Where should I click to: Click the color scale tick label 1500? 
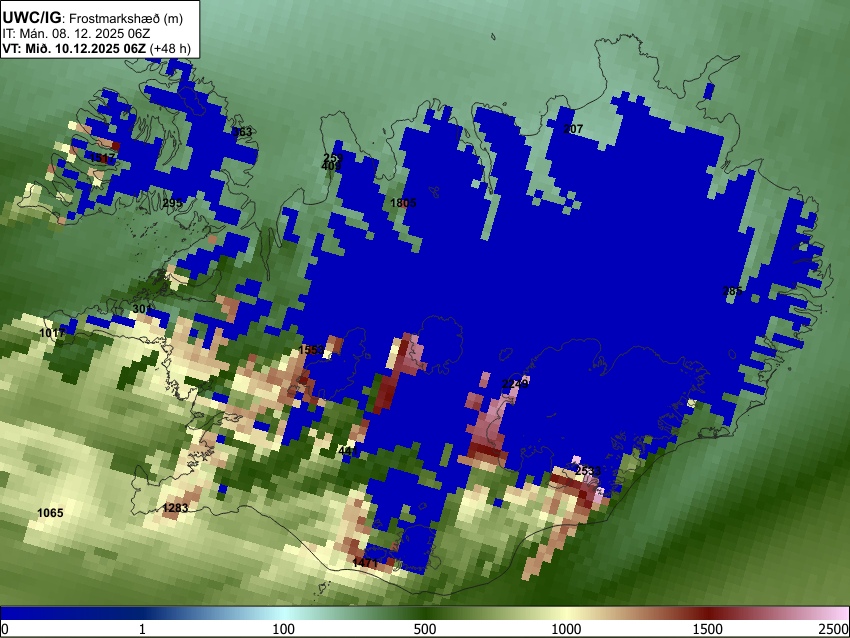click(x=708, y=629)
